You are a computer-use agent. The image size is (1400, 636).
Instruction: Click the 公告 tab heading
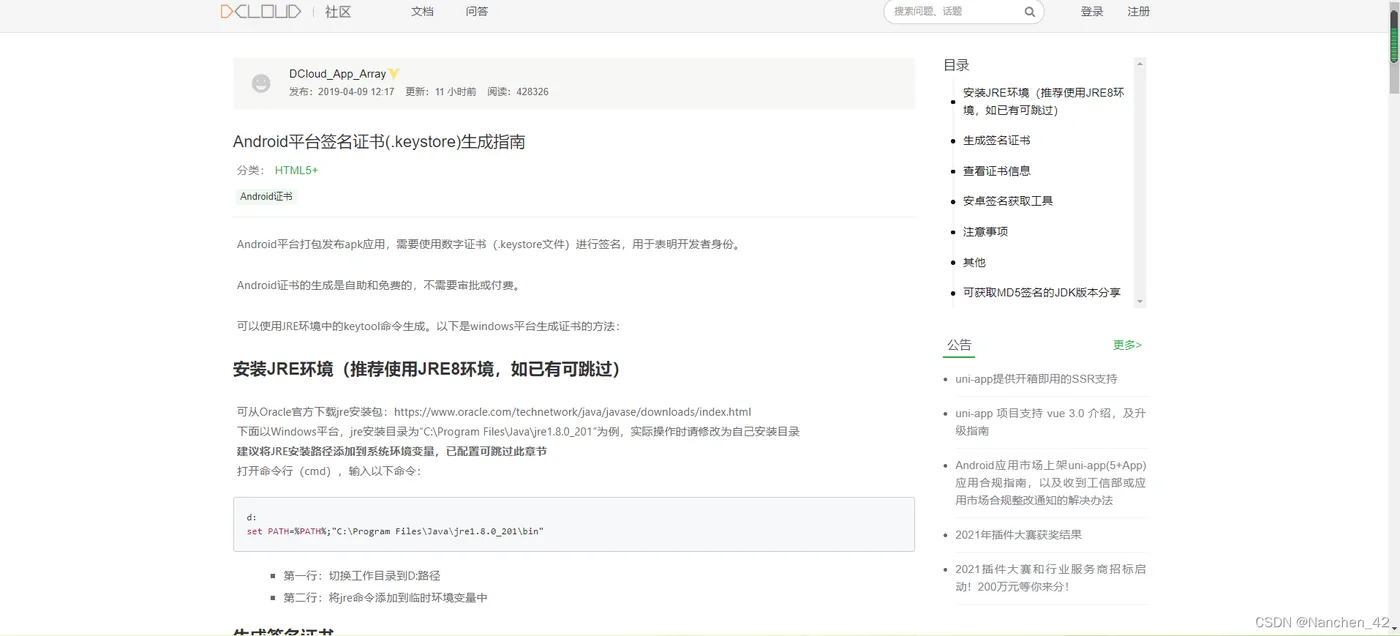pos(959,345)
